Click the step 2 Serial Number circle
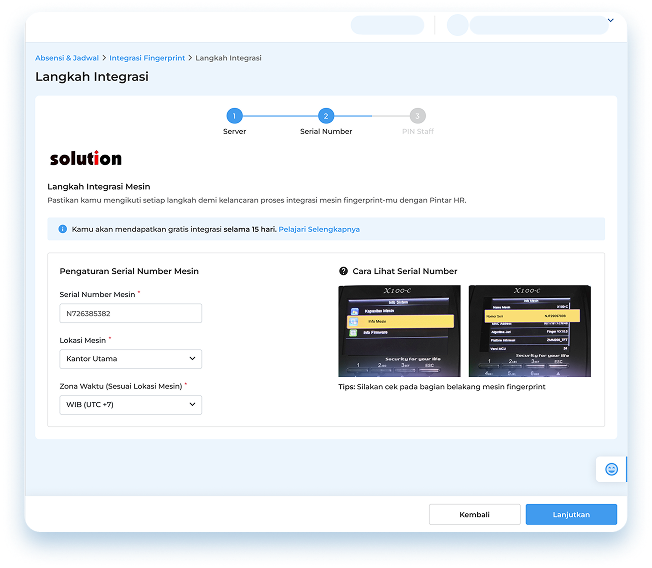 [326, 116]
